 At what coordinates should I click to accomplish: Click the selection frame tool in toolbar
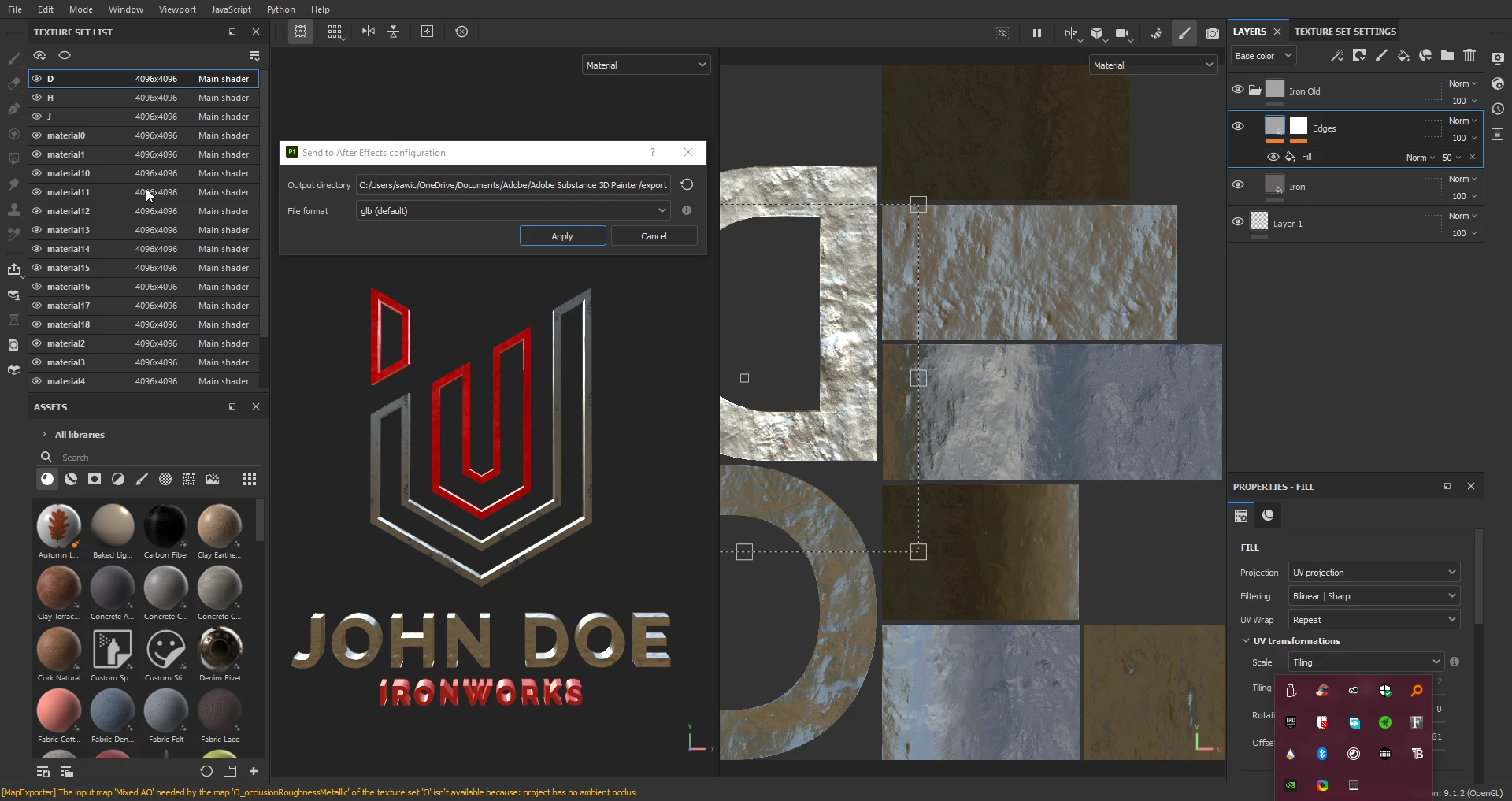point(300,32)
